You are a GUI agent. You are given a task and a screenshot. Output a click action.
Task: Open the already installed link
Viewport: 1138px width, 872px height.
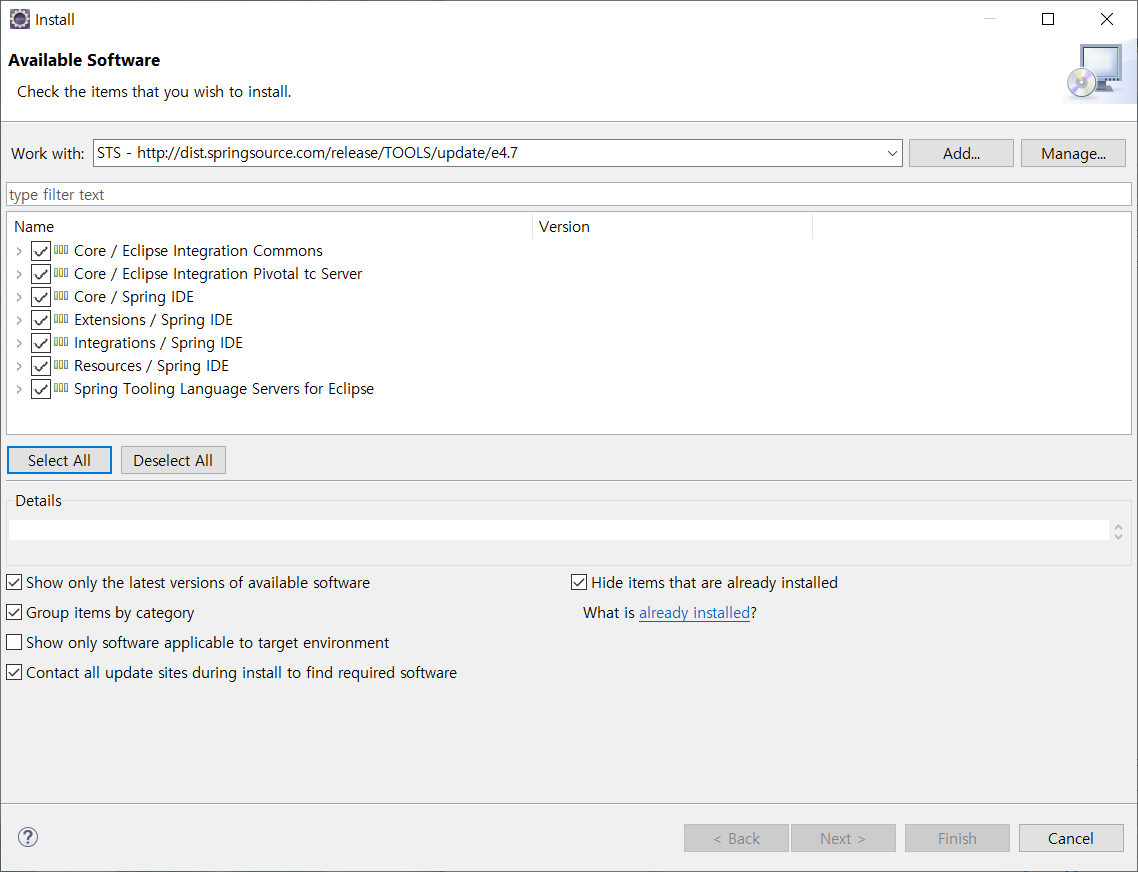tap(694, 613)
